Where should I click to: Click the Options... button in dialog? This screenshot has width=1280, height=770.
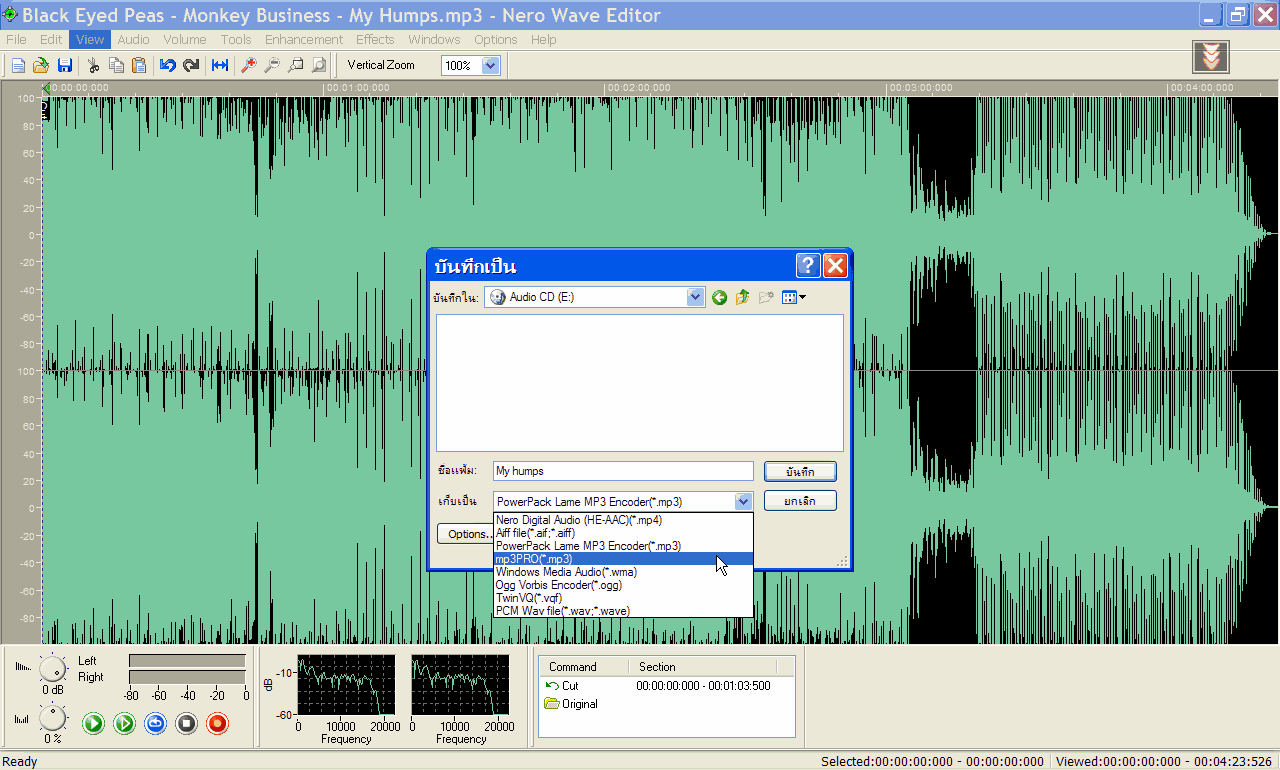tap(464, 534)
